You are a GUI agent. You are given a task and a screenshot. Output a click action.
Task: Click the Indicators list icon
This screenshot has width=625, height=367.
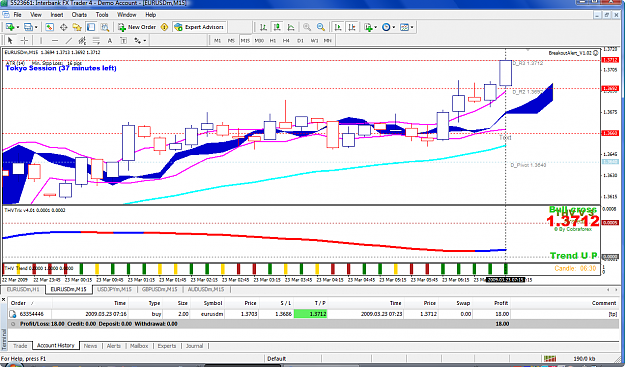click(x=368, y=27)
